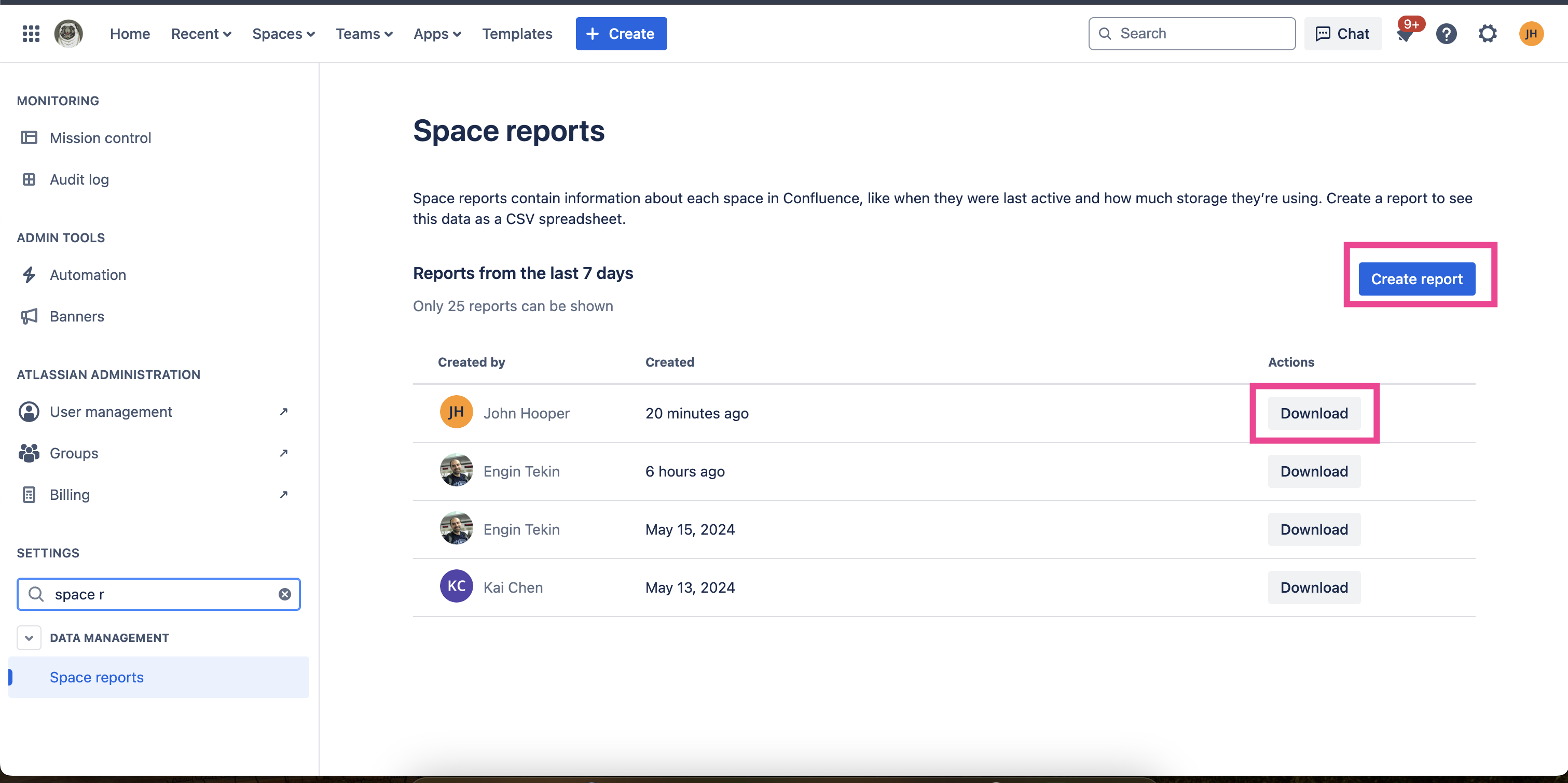
Task: Click the 'Created by' column header
Action: tap(471, 362)
